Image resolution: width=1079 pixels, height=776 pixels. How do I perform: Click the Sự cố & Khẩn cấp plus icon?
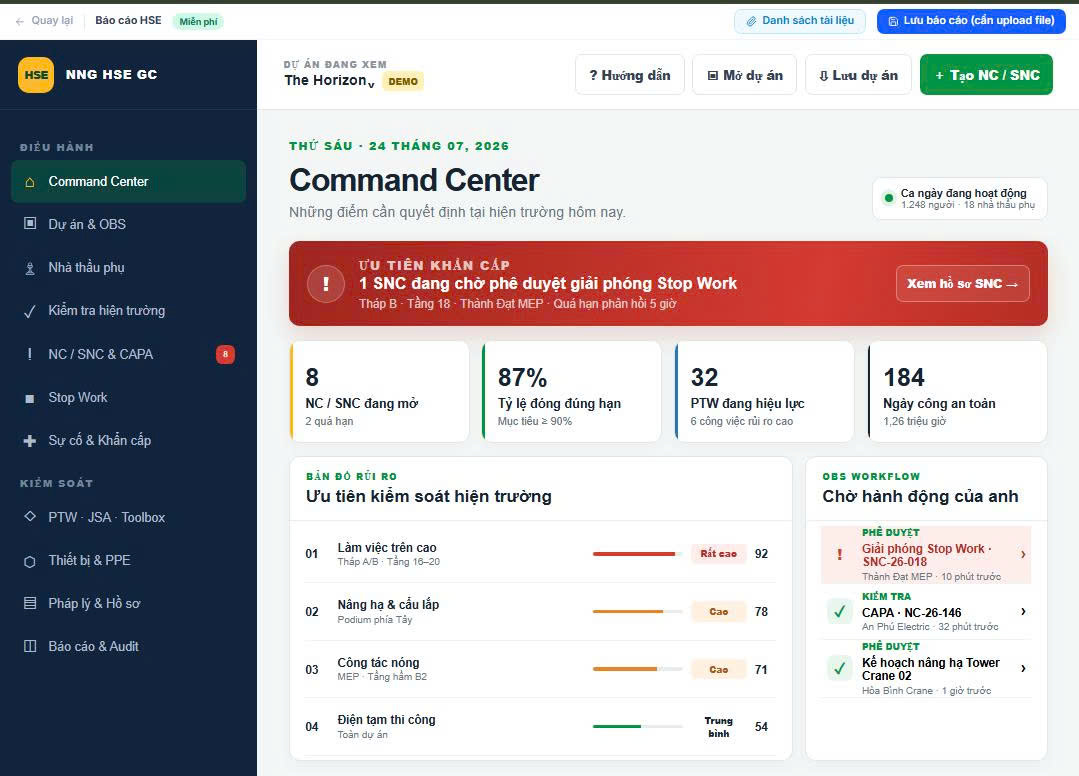coord(30,441)
